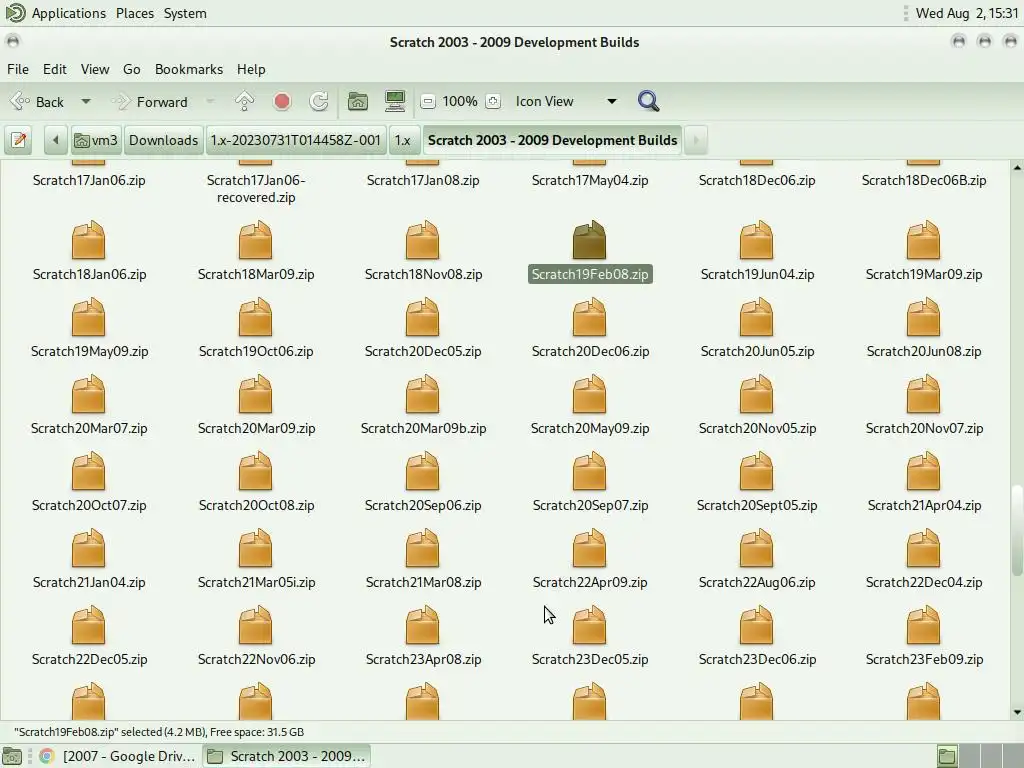
Task: Select the Scratch19Mar09.zip archive icon
Action: click(x=923, y=240)
